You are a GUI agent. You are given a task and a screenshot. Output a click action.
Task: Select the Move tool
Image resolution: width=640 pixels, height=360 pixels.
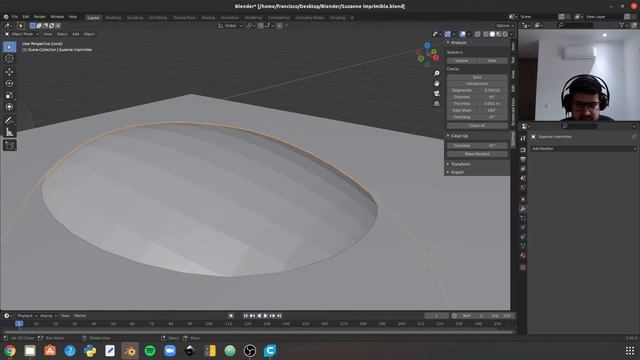tap(9, 72)
